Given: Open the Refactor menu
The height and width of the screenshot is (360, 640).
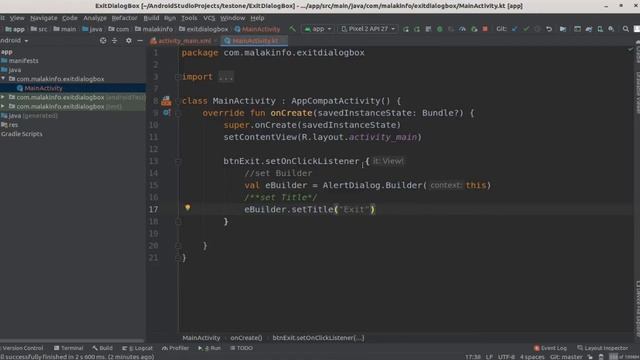Looking at the screenshot, I should pyautogui.click(x=124, y=18).
